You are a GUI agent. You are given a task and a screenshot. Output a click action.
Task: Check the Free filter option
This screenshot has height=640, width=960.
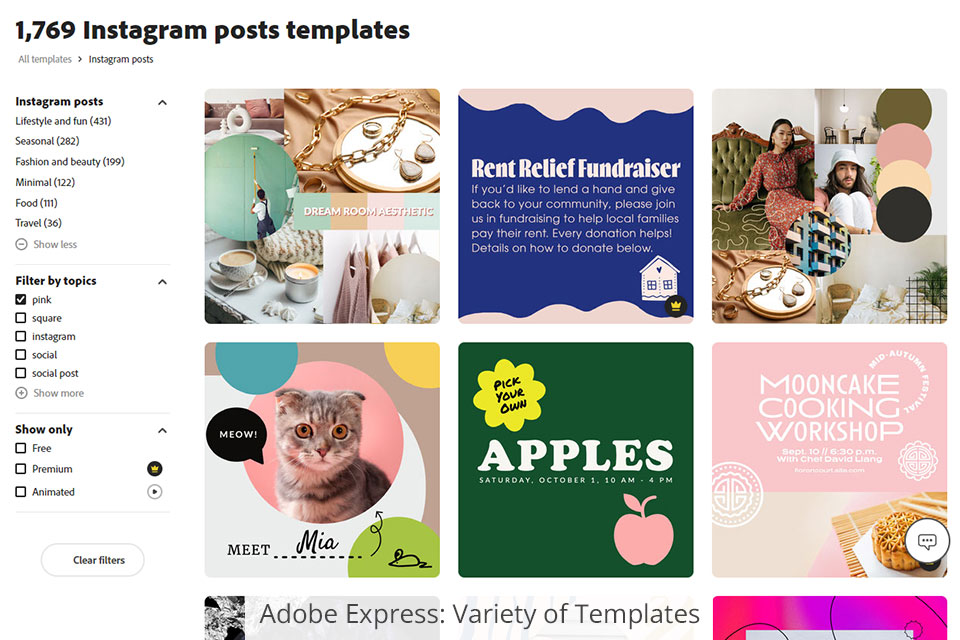(x=21, y=448)
